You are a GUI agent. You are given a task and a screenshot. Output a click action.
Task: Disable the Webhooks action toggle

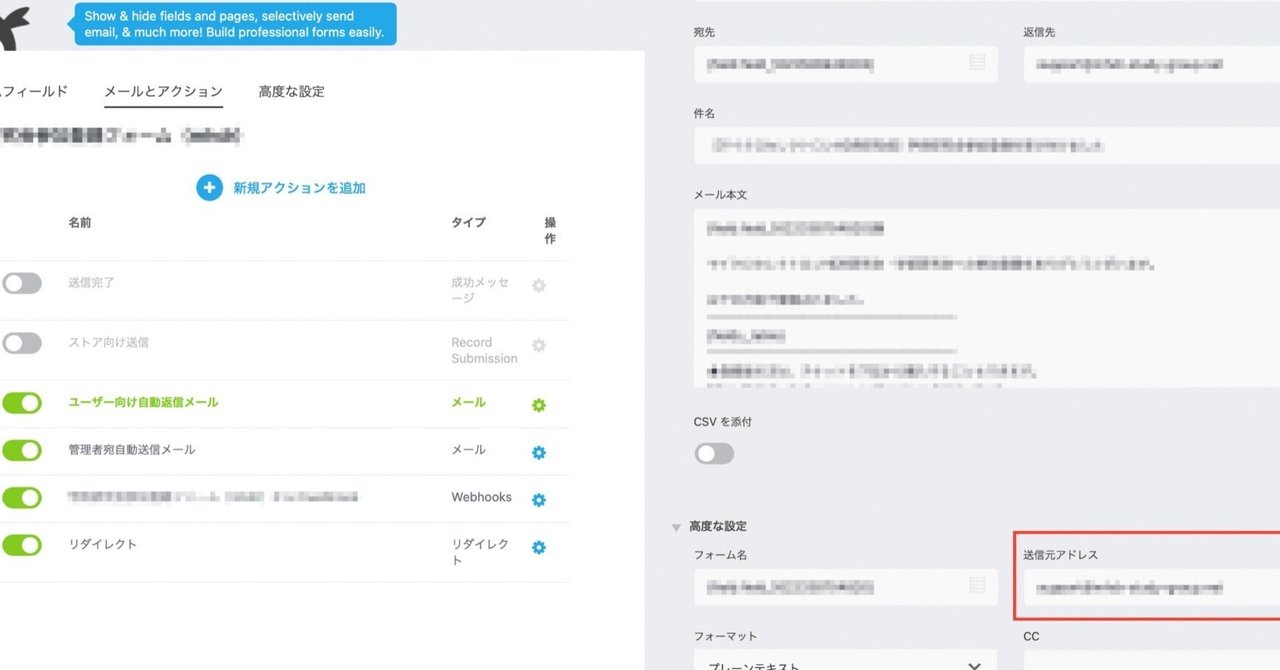coord(22,497)
